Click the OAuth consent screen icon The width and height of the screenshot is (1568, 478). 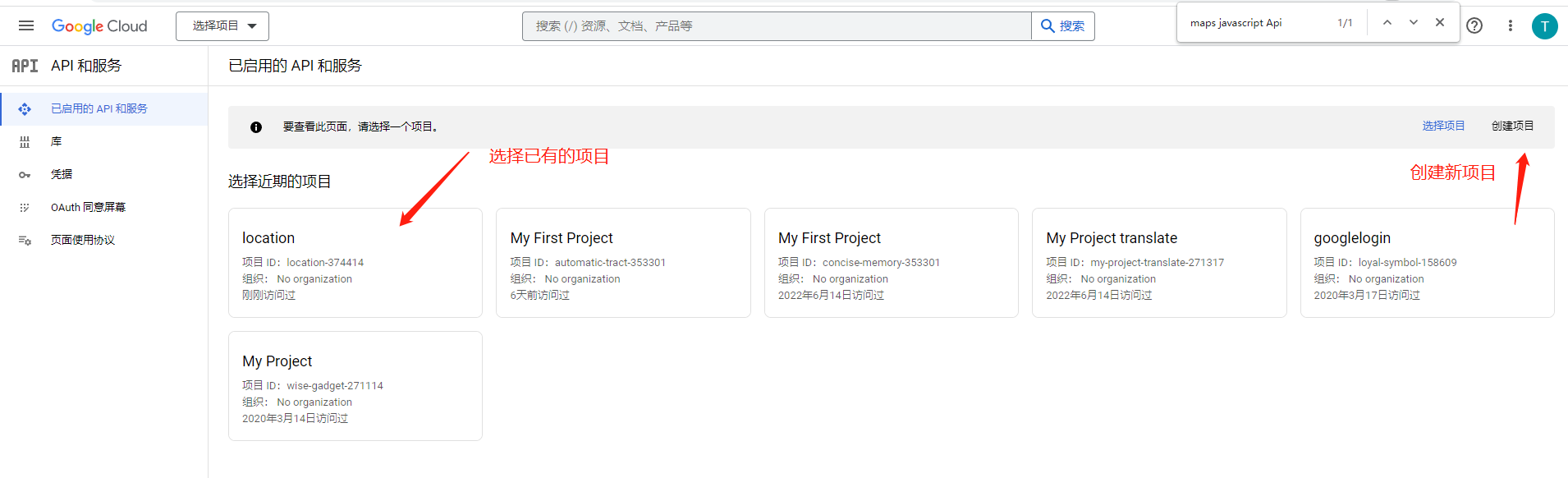pyautogui.click(x=25, y=208)
